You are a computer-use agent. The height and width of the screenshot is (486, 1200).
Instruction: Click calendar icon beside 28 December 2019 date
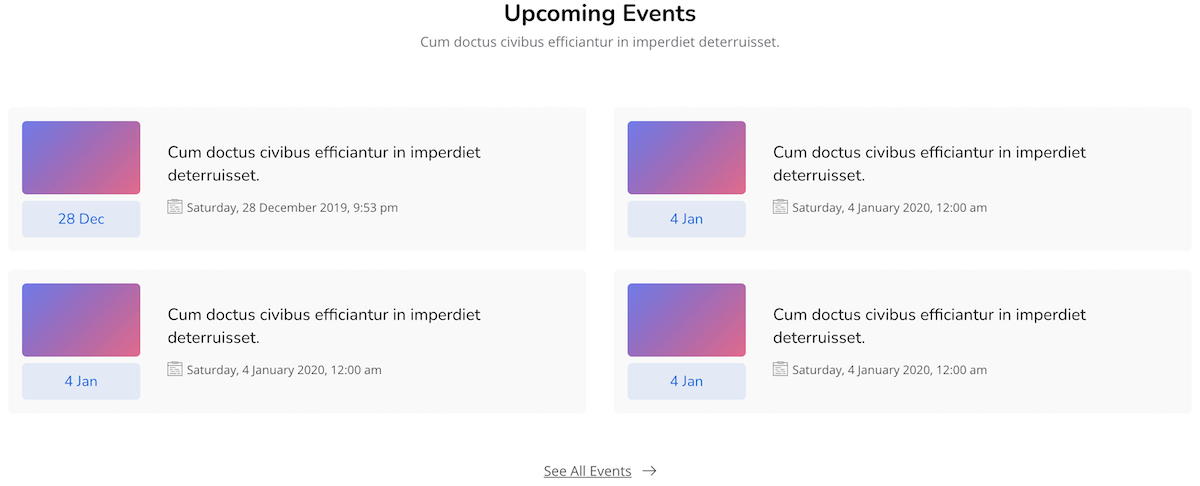click(175, 207)
